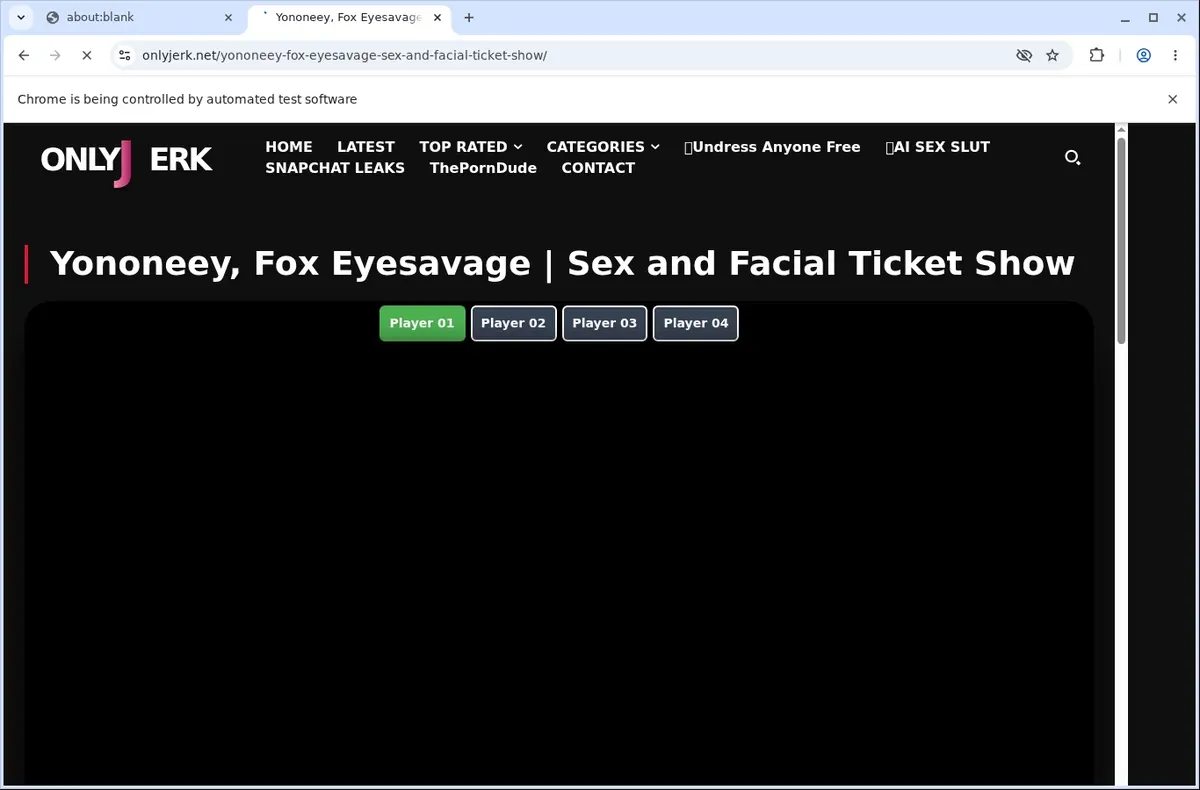Open the site search magnifier icon
Image resolution: width=1200 pixels, height=790 pixels.
coord(1073,157)
